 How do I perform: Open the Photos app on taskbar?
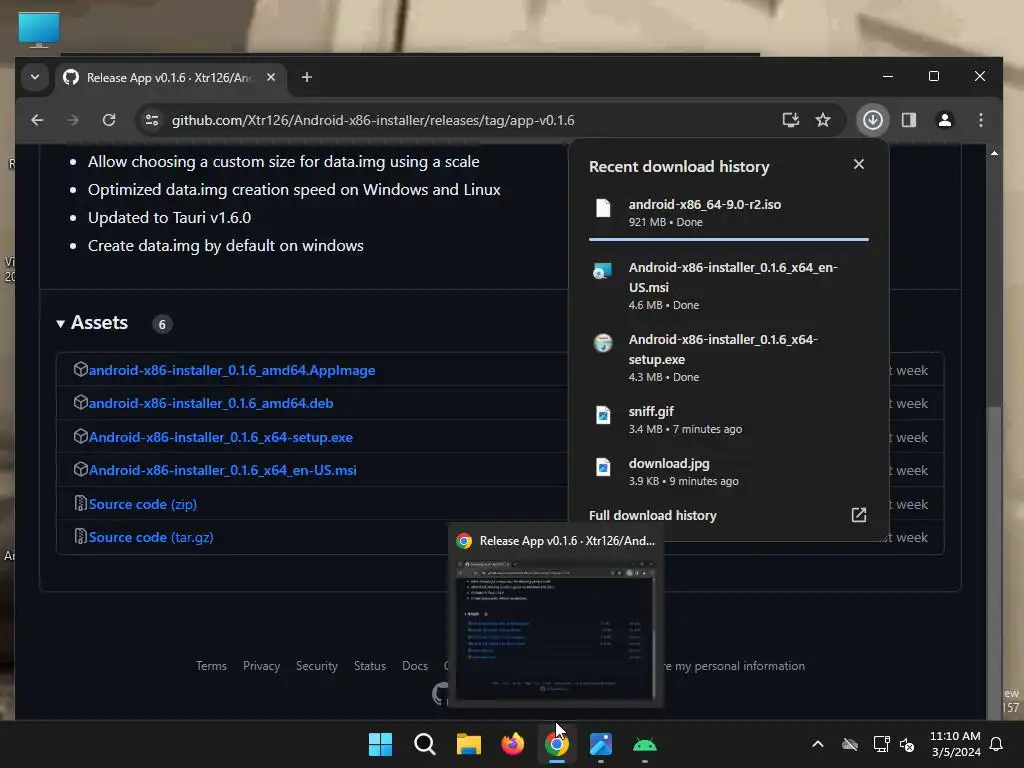click(601, 744)
